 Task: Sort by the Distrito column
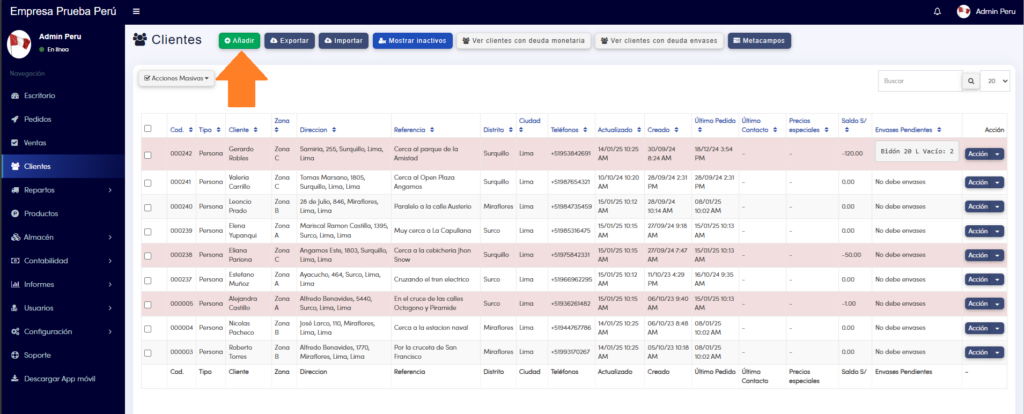pyautogui.click(x=497, y=130)
